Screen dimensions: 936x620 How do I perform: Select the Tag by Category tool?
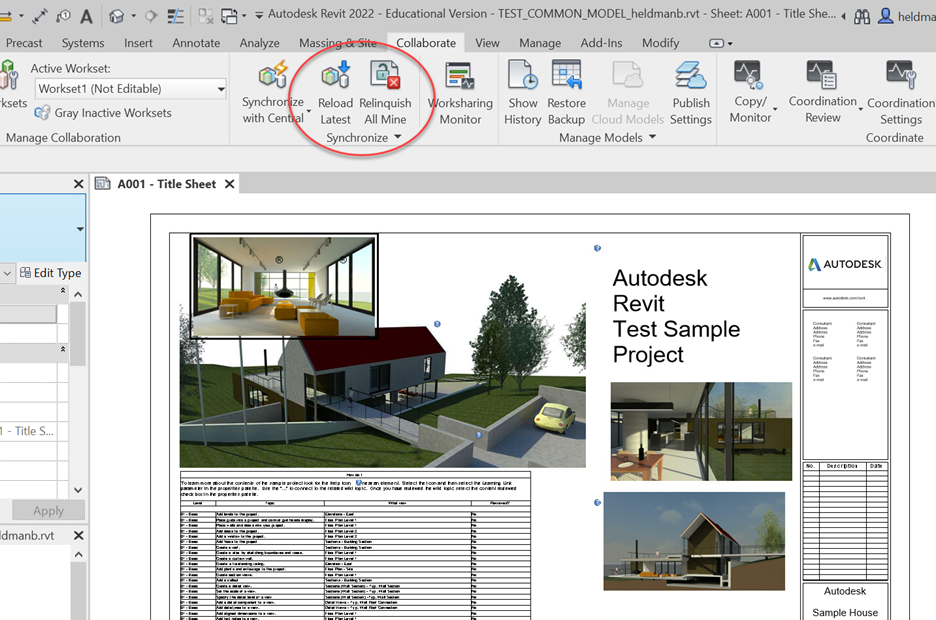tap(63, 16)
